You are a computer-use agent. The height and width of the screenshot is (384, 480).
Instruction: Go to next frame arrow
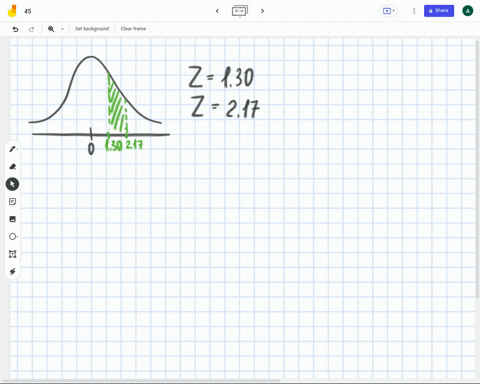262,11
